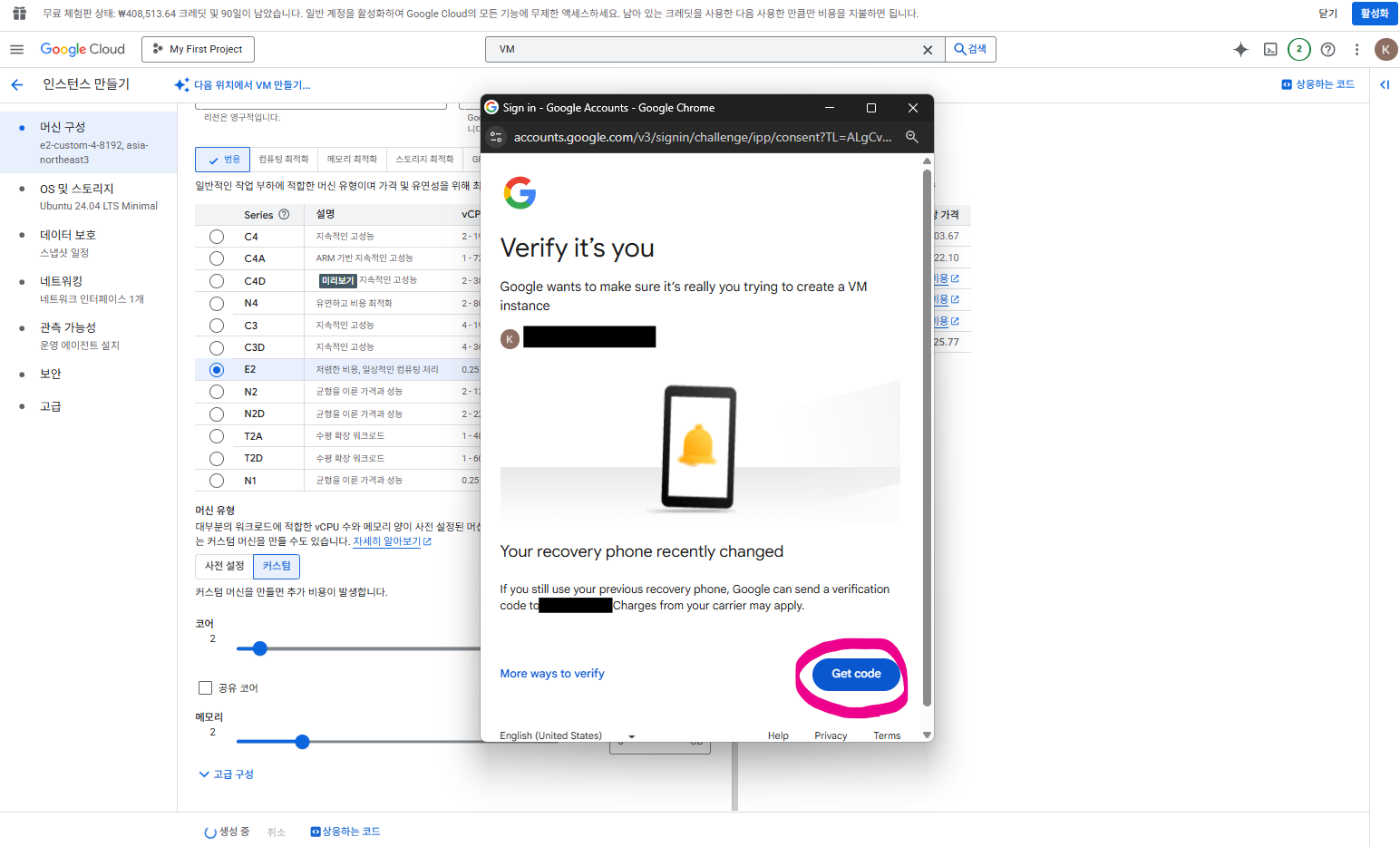Click the Google Cloud logo
Image resolution: width=1400 pixels, height=847 pixels.
click(83, 49)
